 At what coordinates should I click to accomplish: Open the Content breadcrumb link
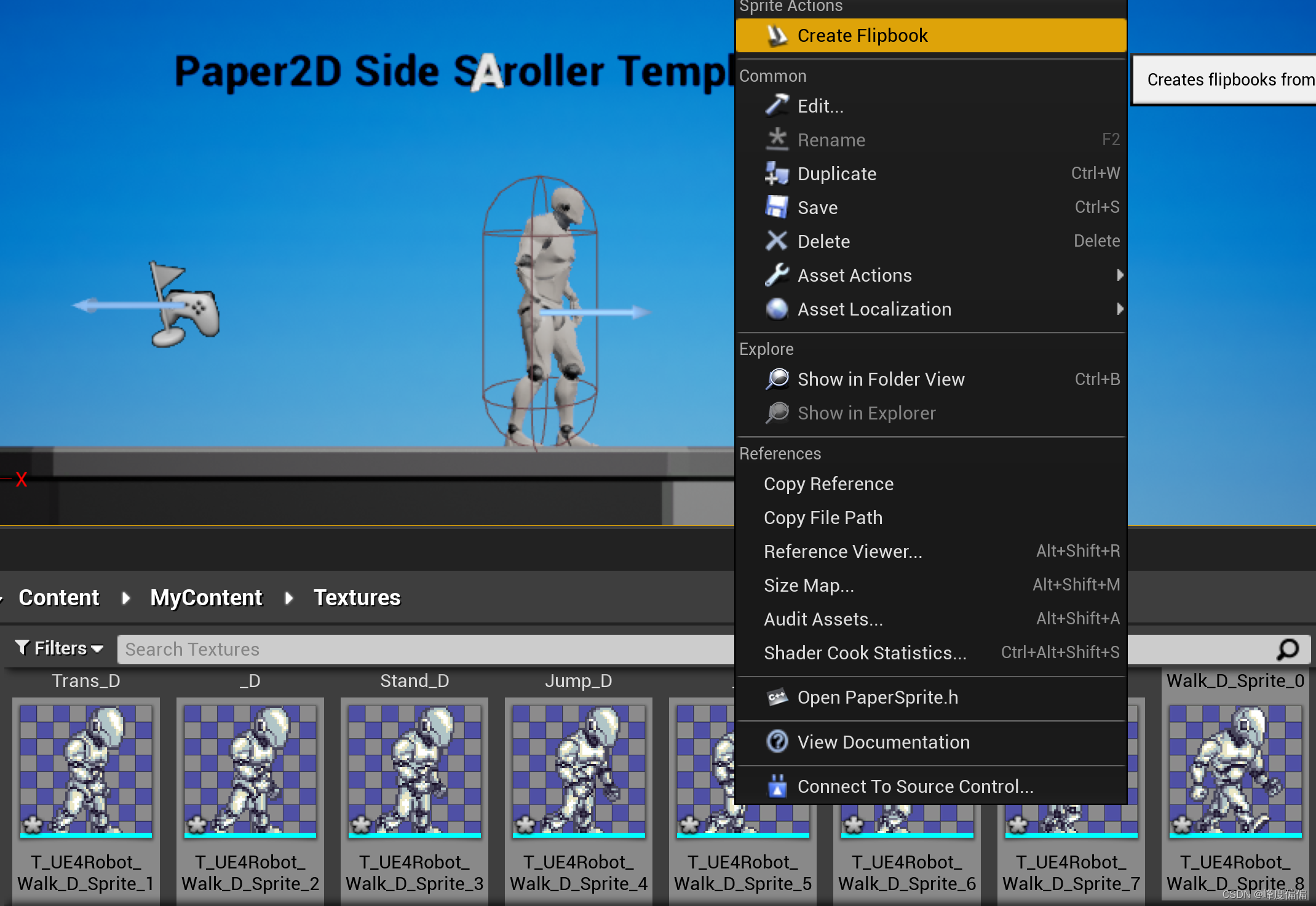(58, 597)
